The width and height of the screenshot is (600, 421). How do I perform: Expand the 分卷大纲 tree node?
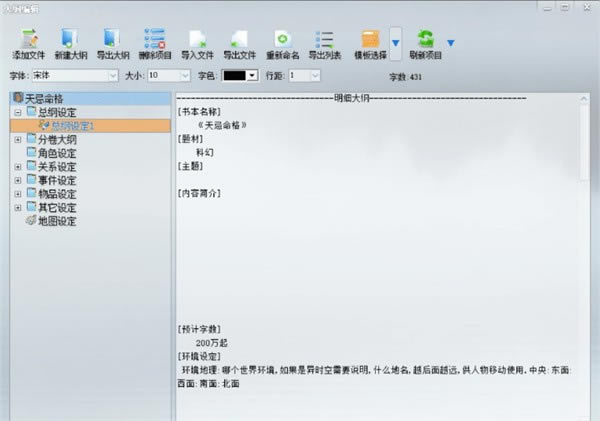click(18, 140)
